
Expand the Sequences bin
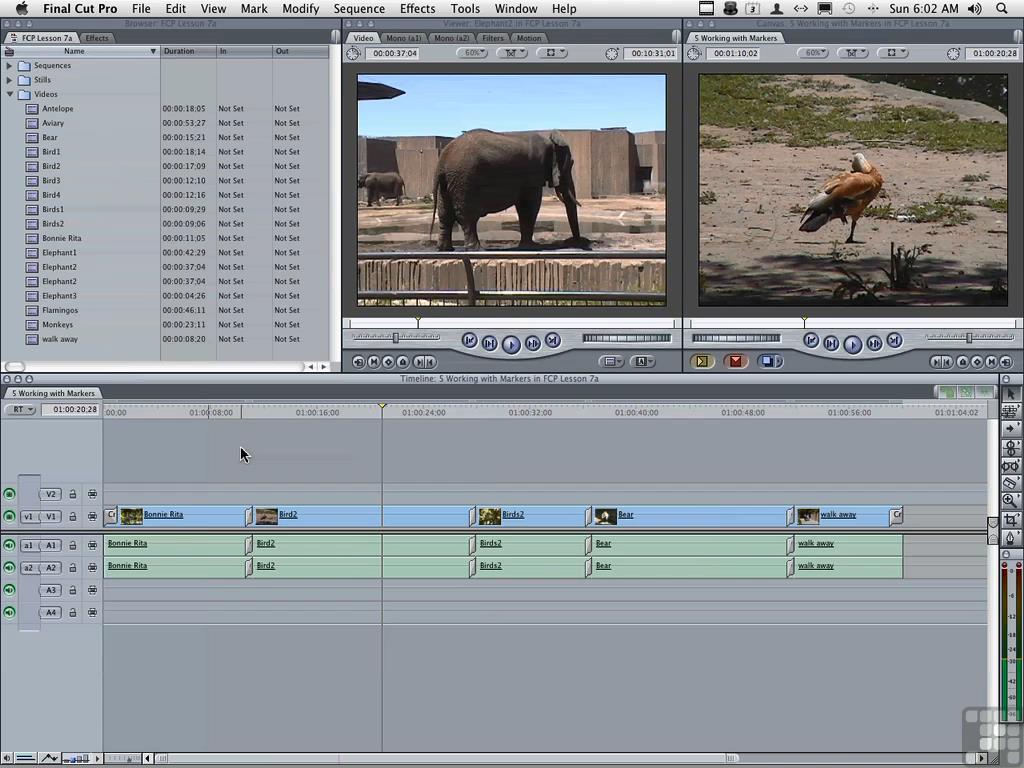[9, 65]
